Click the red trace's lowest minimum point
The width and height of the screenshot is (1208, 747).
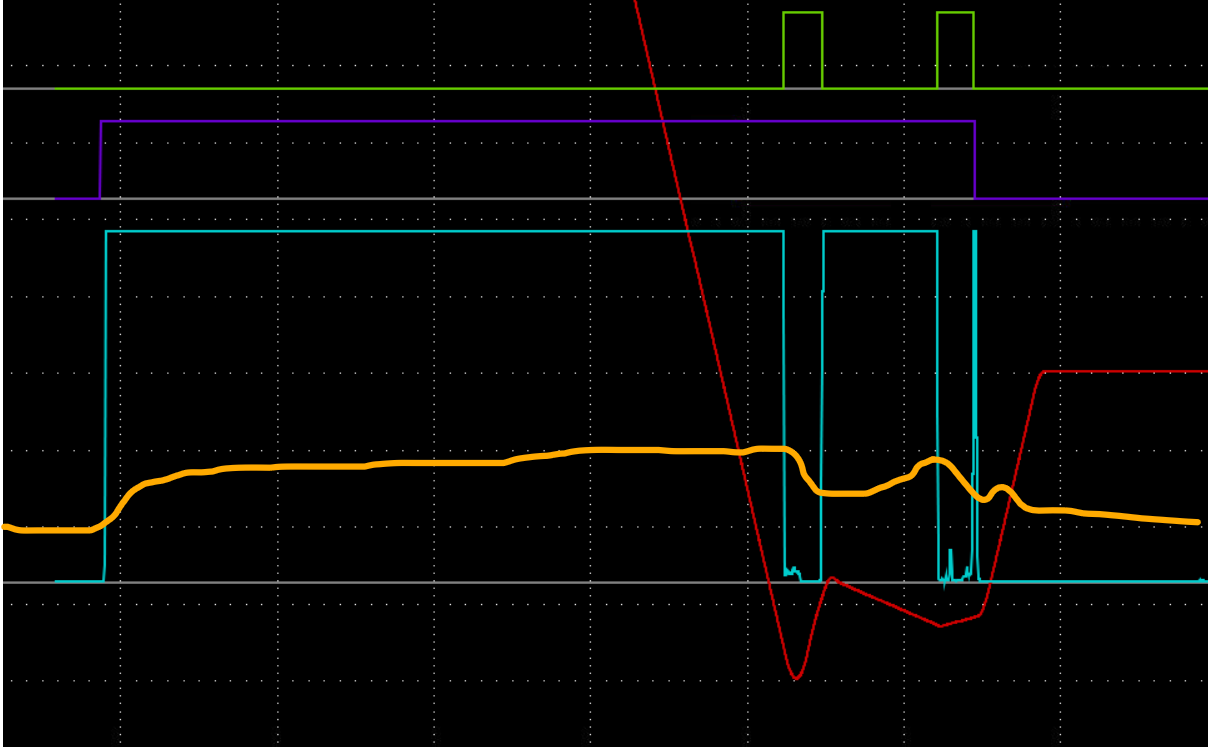coord(796,679)
